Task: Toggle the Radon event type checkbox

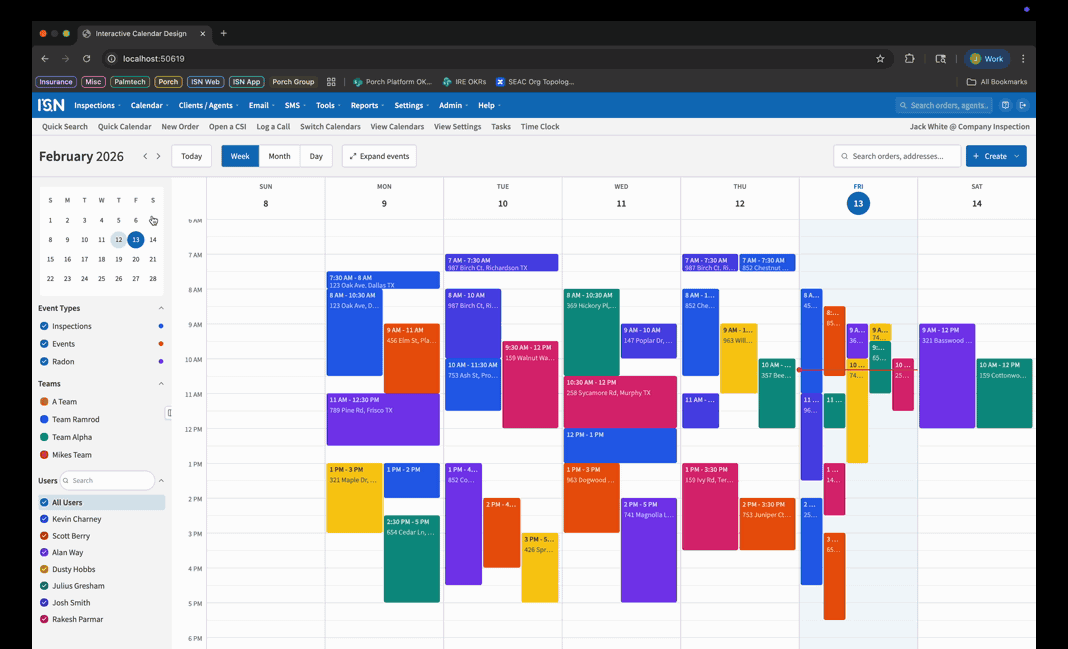Action: pos(44,361)
